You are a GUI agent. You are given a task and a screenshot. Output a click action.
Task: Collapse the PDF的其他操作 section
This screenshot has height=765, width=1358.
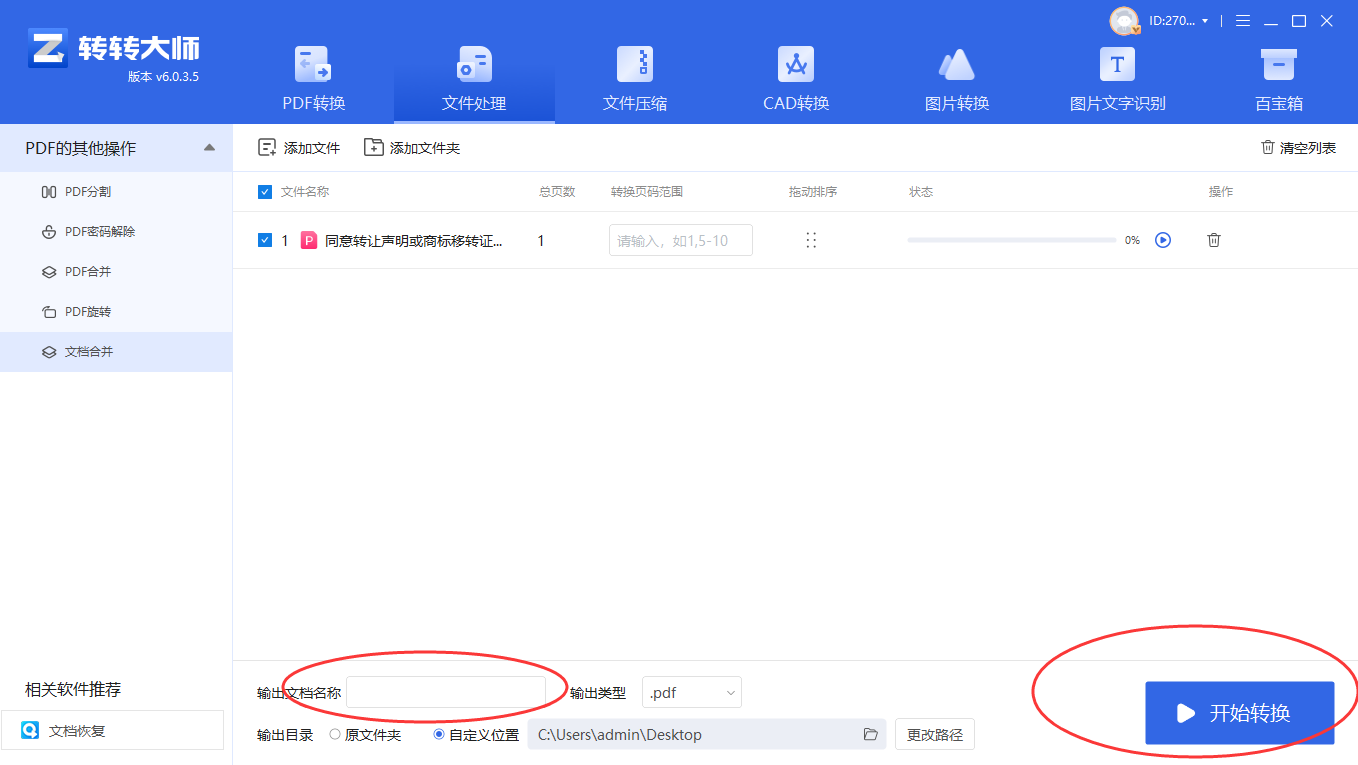[209, 148]
